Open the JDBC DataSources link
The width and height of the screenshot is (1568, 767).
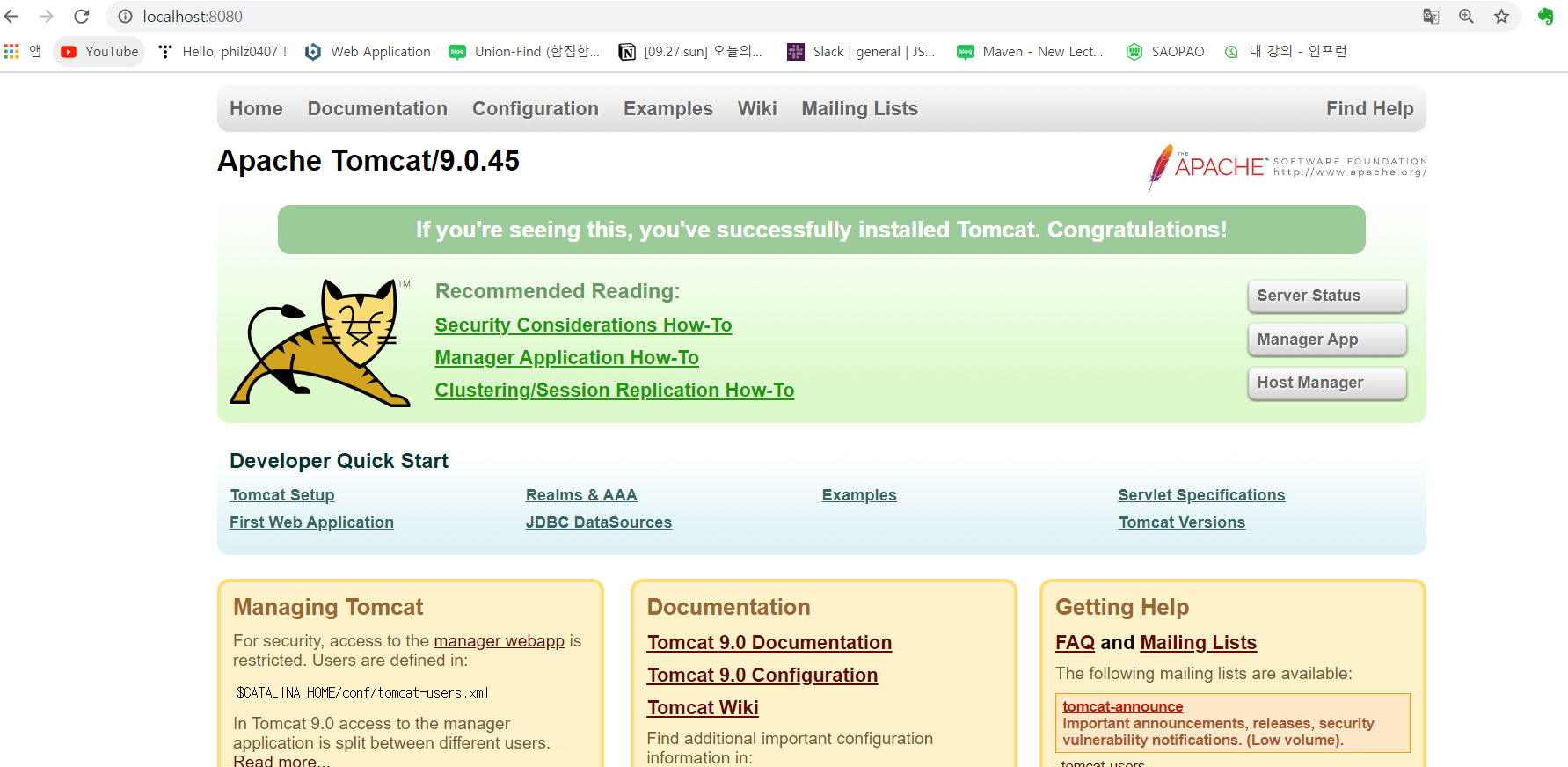pos(599,522)
